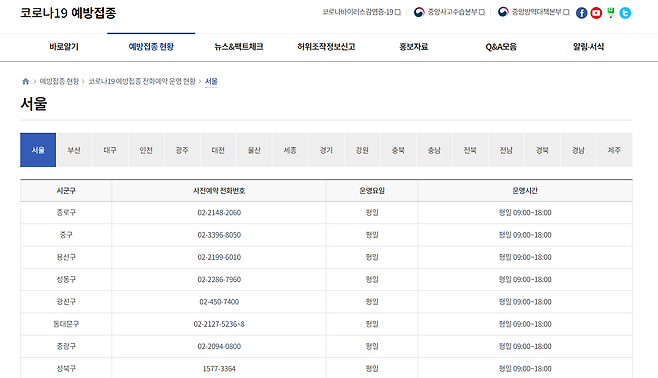This screenshot has height=378, width=658.
Task: Open the 홍보자료 menu
Action: [413, 47]
